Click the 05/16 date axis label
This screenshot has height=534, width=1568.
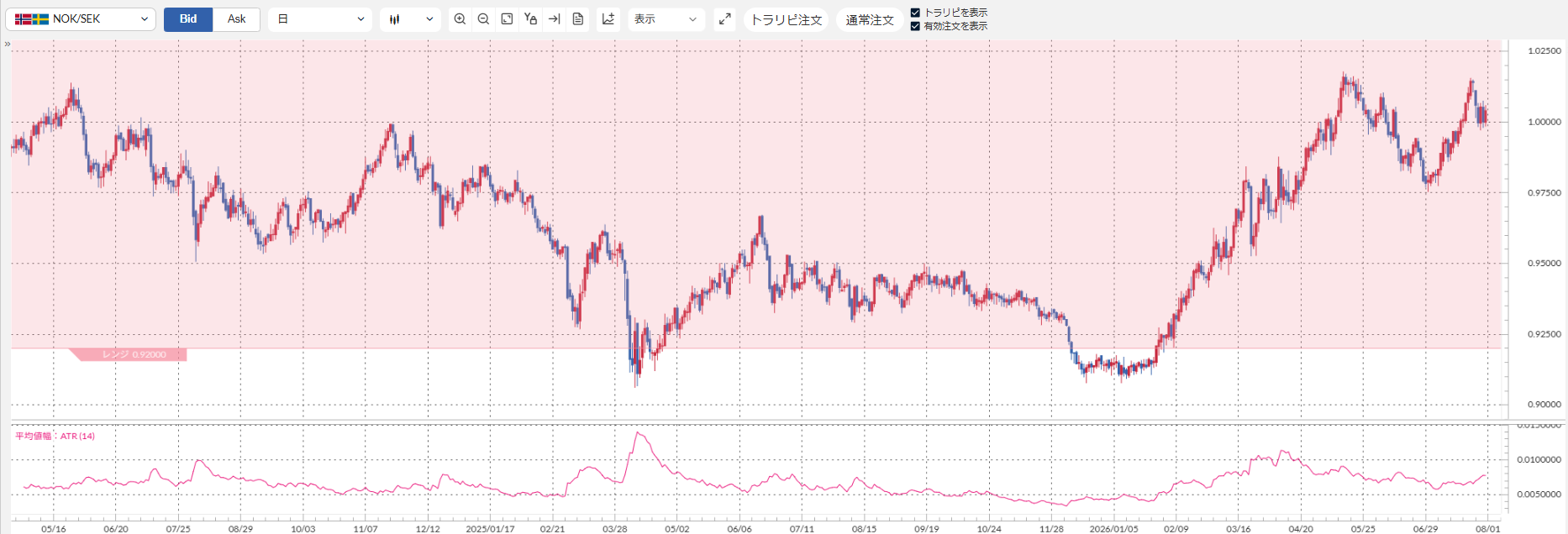54,529
